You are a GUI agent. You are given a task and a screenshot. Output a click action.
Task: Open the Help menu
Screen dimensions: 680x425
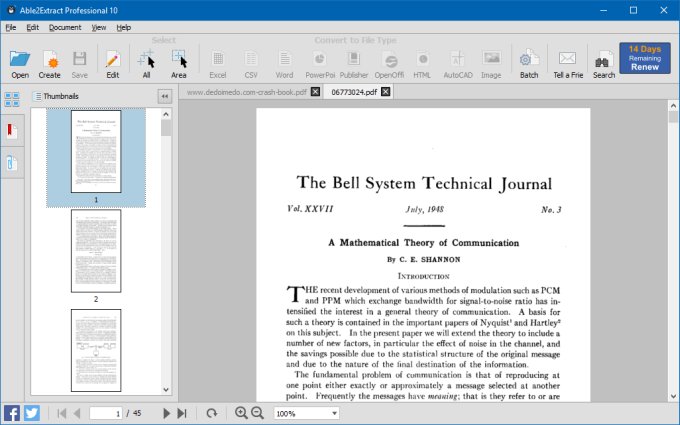124,27
